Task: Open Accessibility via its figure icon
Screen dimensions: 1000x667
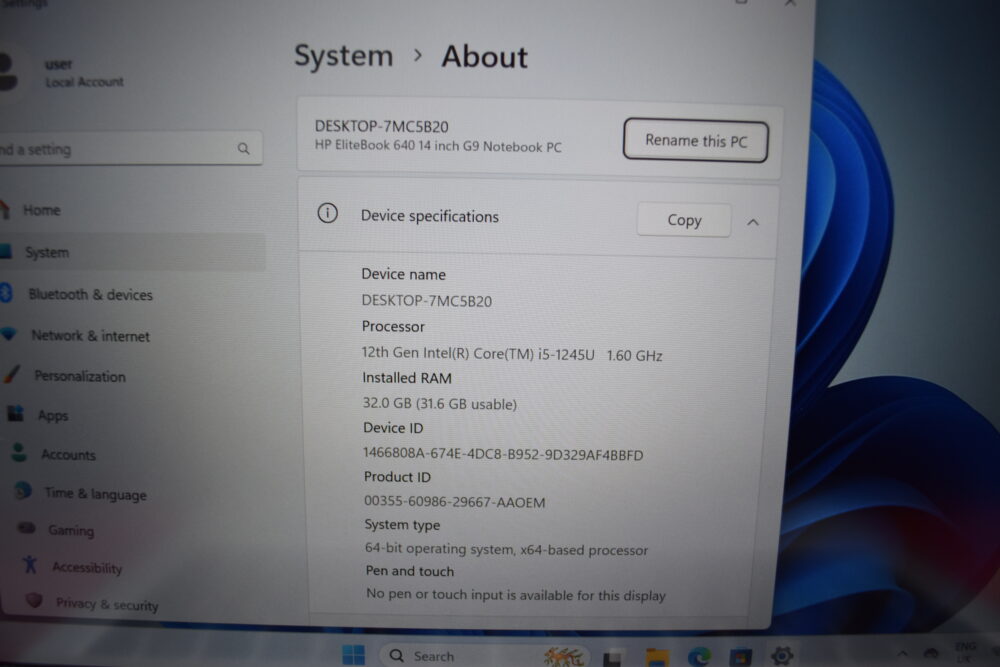Action: point(30,564)
